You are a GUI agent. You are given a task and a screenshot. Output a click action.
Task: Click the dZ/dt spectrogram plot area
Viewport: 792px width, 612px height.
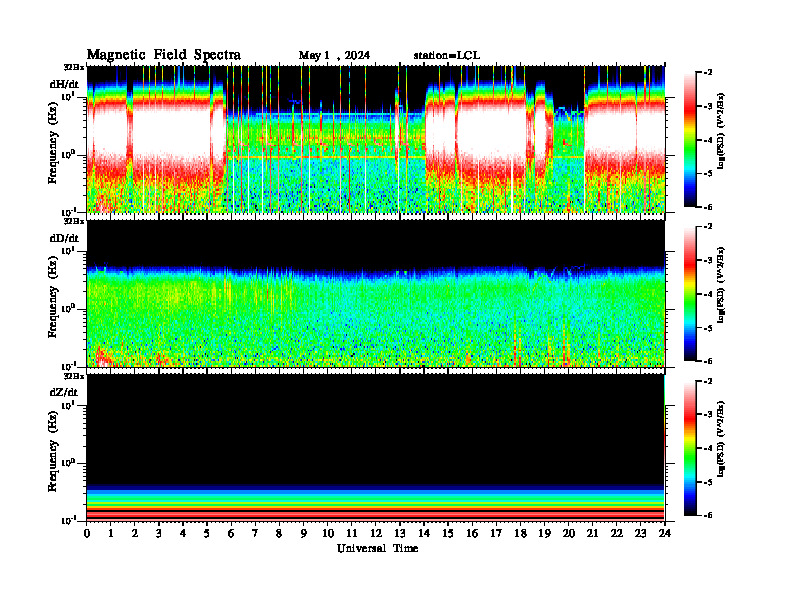click(x=376, y=447)
